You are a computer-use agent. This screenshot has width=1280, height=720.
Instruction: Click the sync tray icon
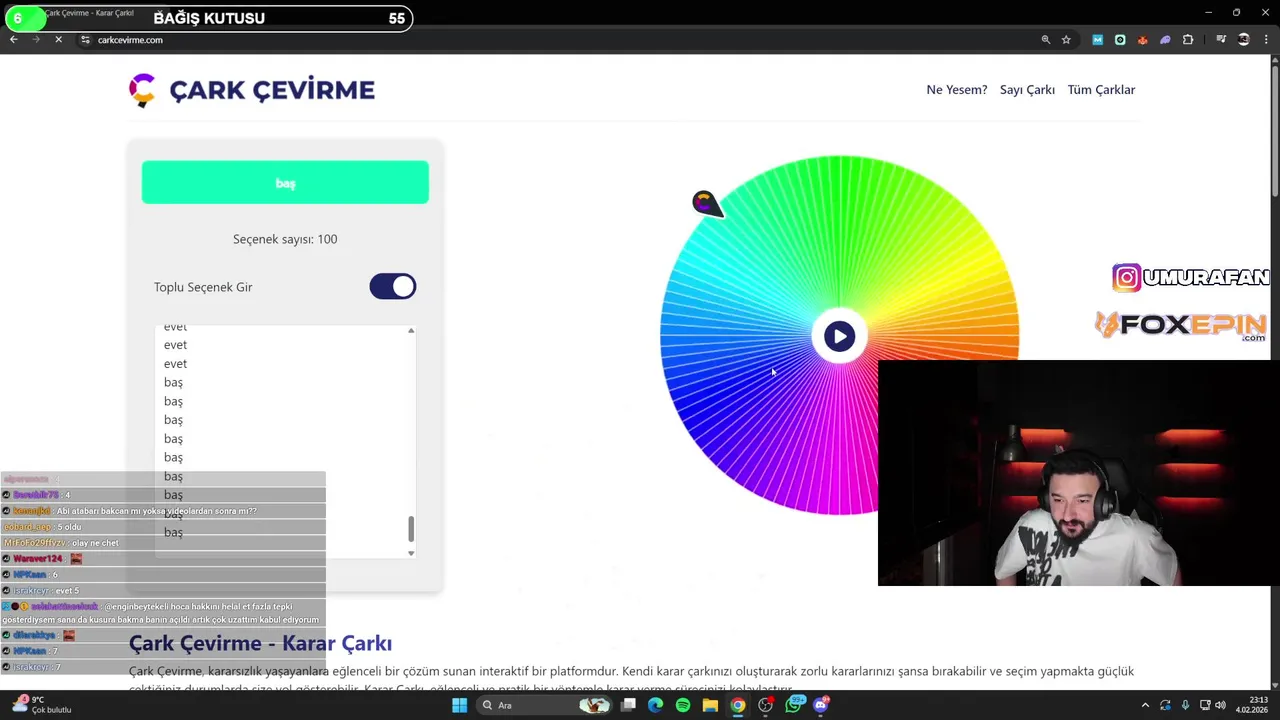(x=1165, y=705)
